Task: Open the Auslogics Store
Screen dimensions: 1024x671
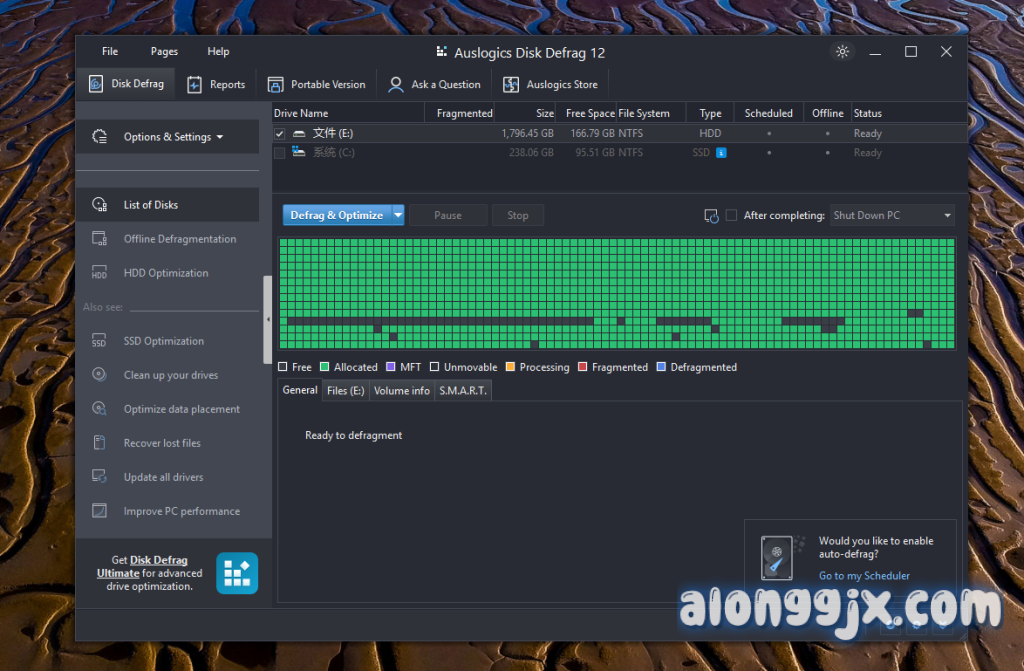Action: pyautogui.click(x=511, y=85)
